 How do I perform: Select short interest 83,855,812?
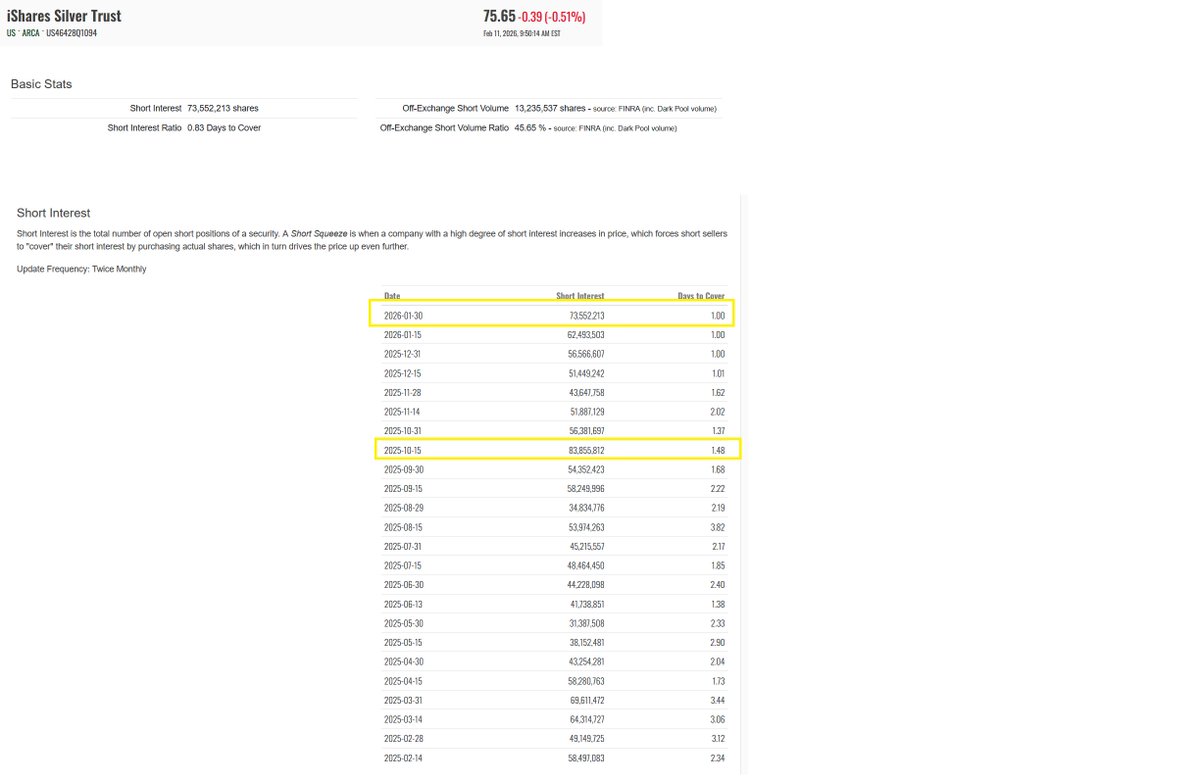point(585,451)
